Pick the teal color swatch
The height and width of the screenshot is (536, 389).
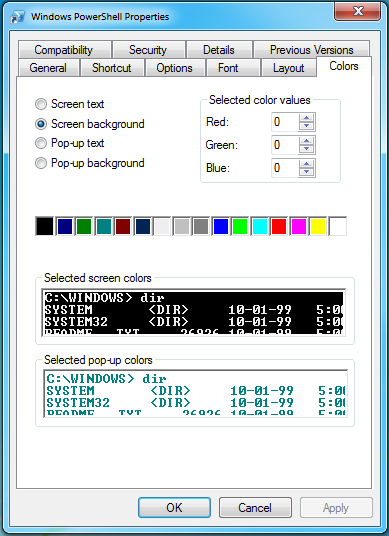104,226
